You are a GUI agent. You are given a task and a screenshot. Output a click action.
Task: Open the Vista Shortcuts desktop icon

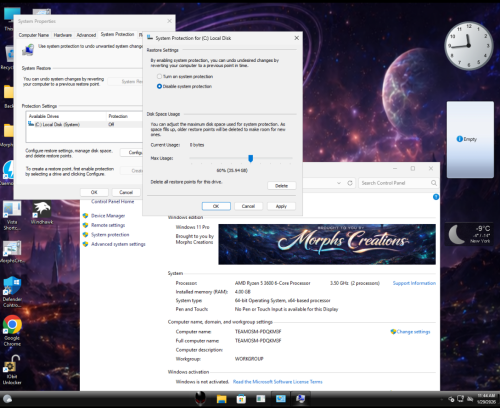[x=12, y=215]
